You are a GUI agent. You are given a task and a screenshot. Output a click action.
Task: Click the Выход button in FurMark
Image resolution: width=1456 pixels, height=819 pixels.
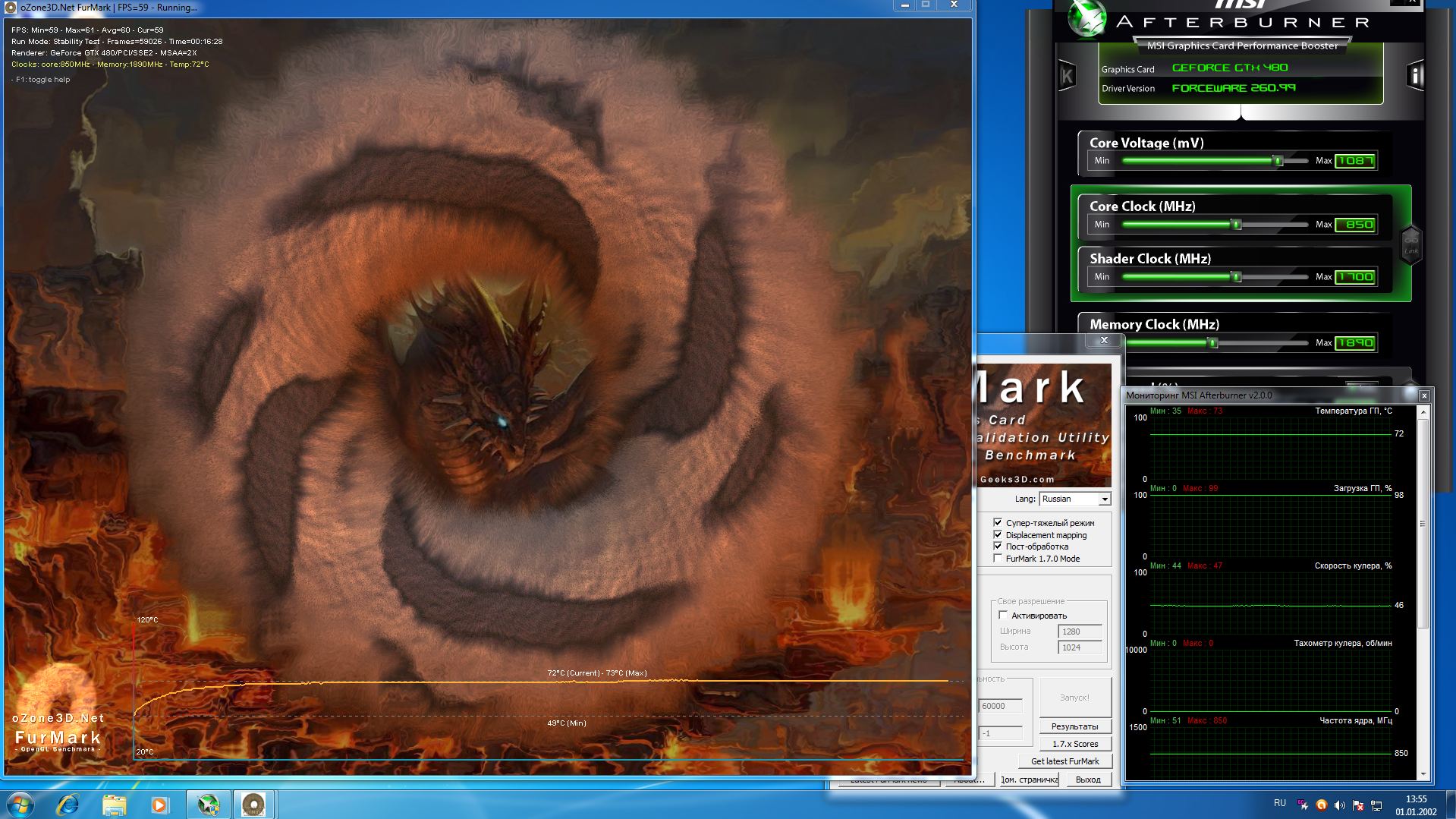point(1088,780)
